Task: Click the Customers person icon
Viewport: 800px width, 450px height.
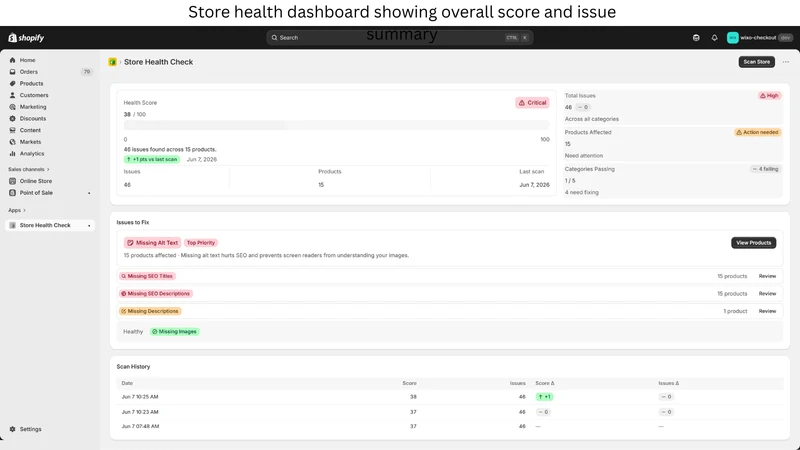Action: click(13, 95)
